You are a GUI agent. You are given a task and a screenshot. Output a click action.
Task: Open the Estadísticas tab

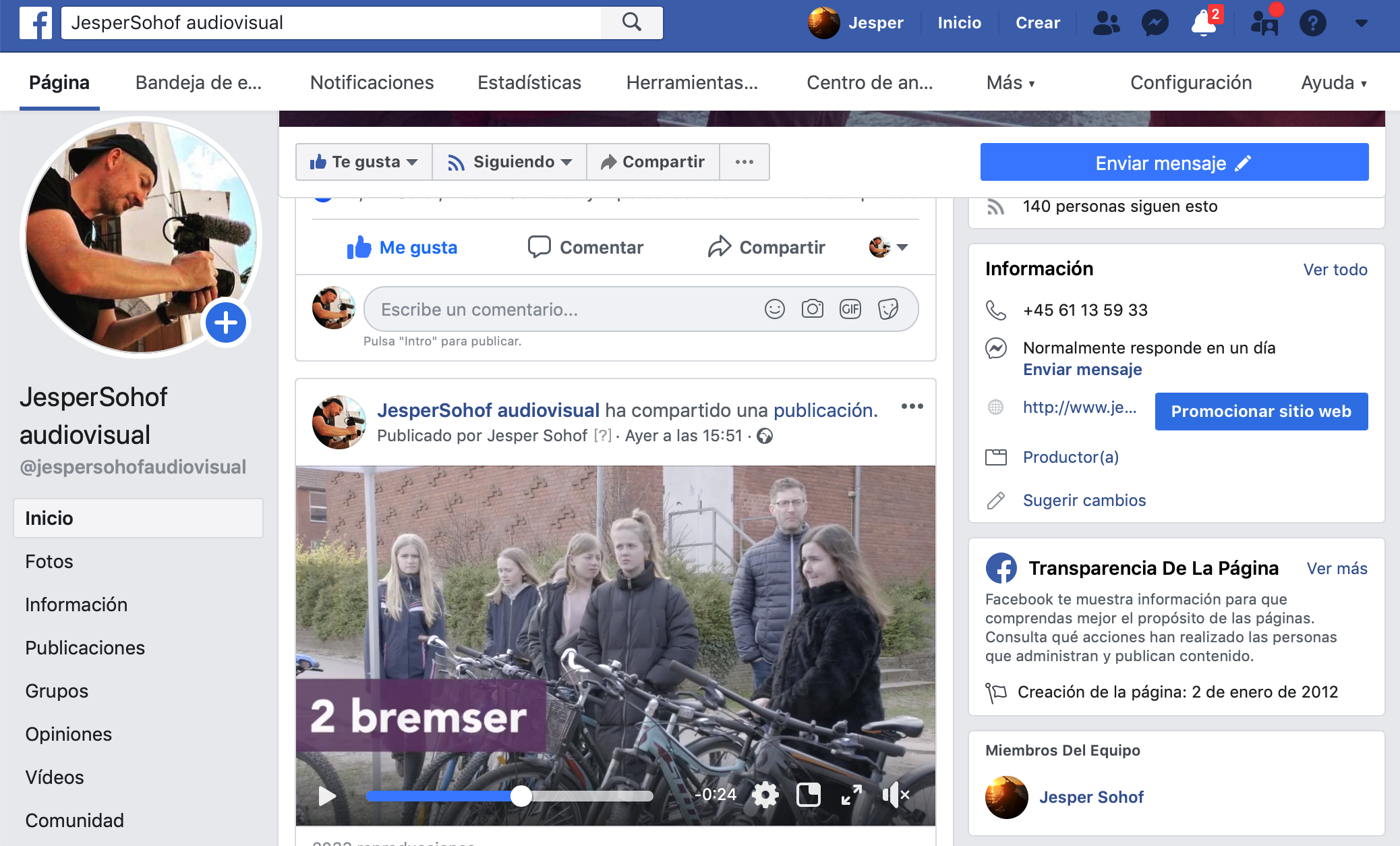[529, 82]
